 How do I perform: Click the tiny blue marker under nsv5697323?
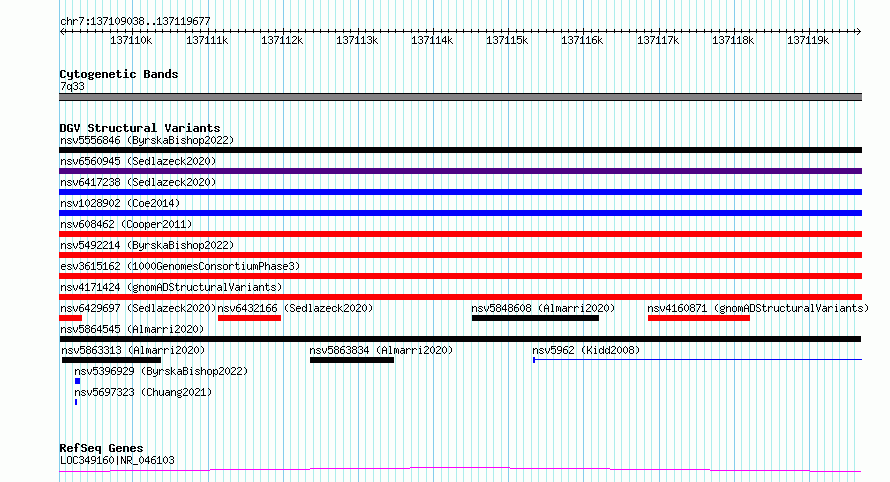click(76, 402)
